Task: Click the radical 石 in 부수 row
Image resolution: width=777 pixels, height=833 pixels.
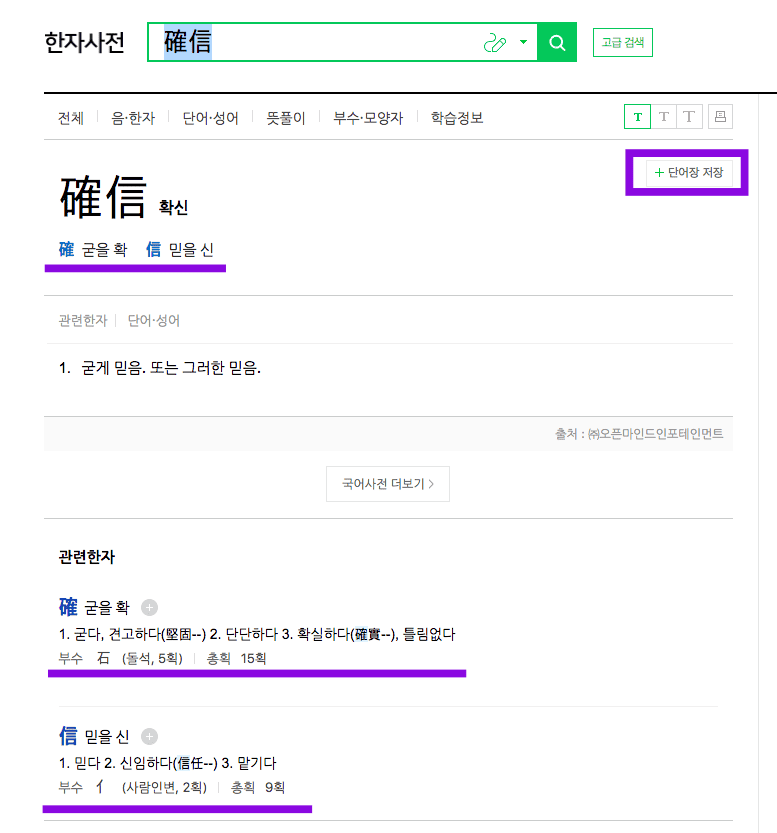Action: pyautogui.click(x=103, y=658)
